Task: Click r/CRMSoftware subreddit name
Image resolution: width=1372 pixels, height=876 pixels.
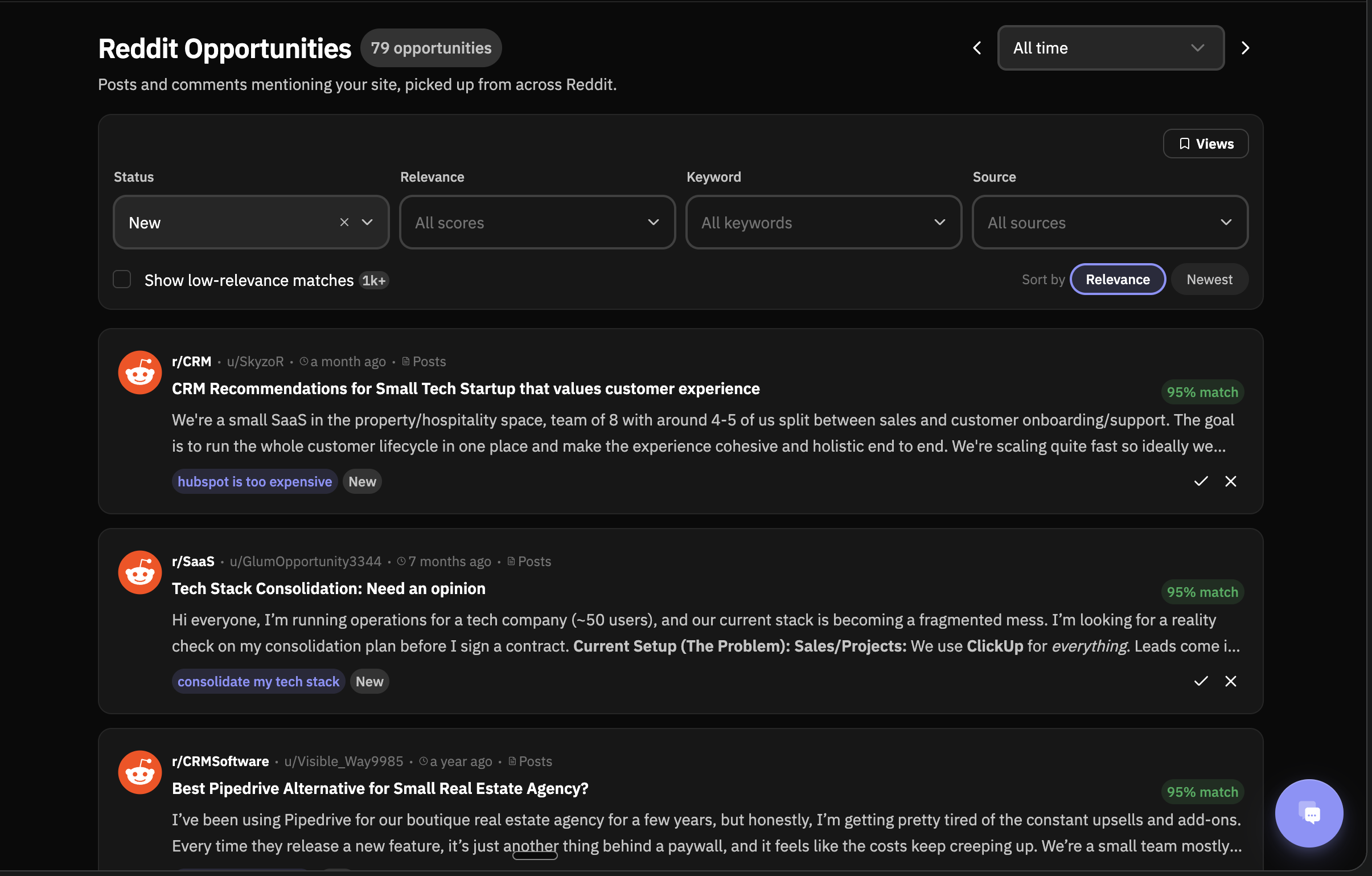Action: pos(220,762)
